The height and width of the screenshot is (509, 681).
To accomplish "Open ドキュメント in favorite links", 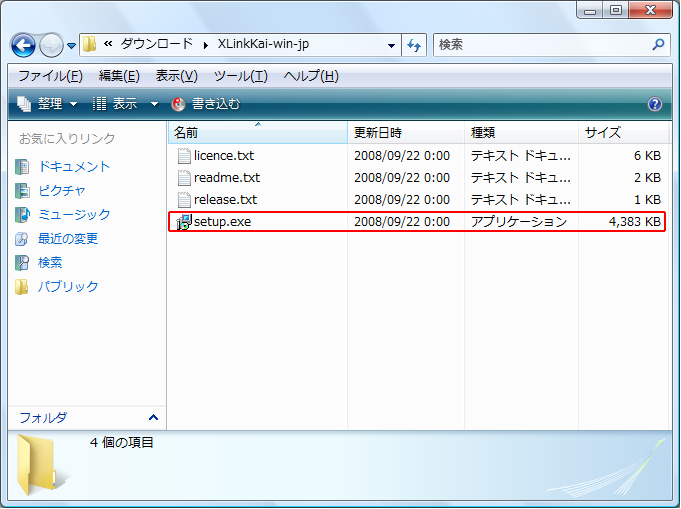I will [x=74, y=167].
